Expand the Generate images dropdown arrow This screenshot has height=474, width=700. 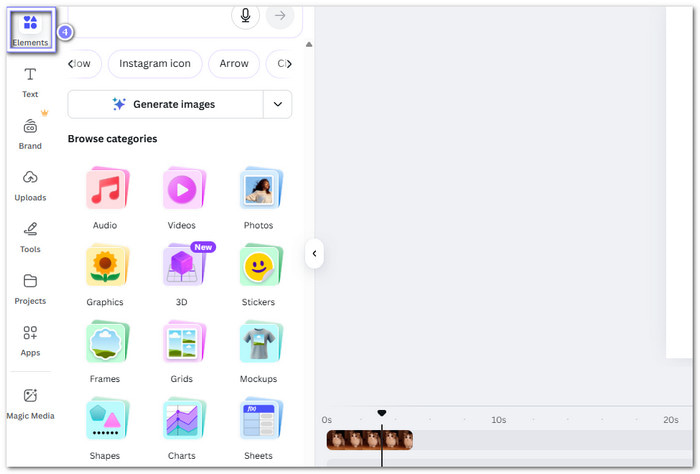(x=277, y=104)
